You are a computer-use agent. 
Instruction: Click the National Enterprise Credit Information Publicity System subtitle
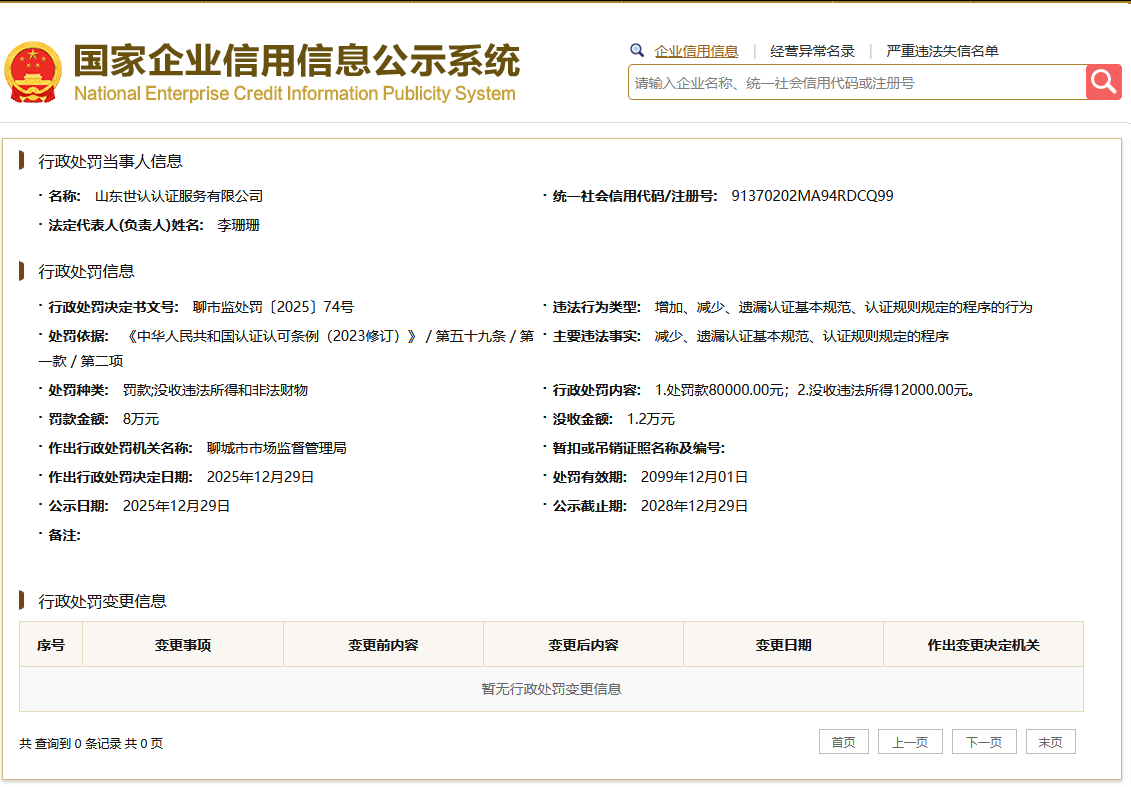pyautogui.click(x=295, y=94)
